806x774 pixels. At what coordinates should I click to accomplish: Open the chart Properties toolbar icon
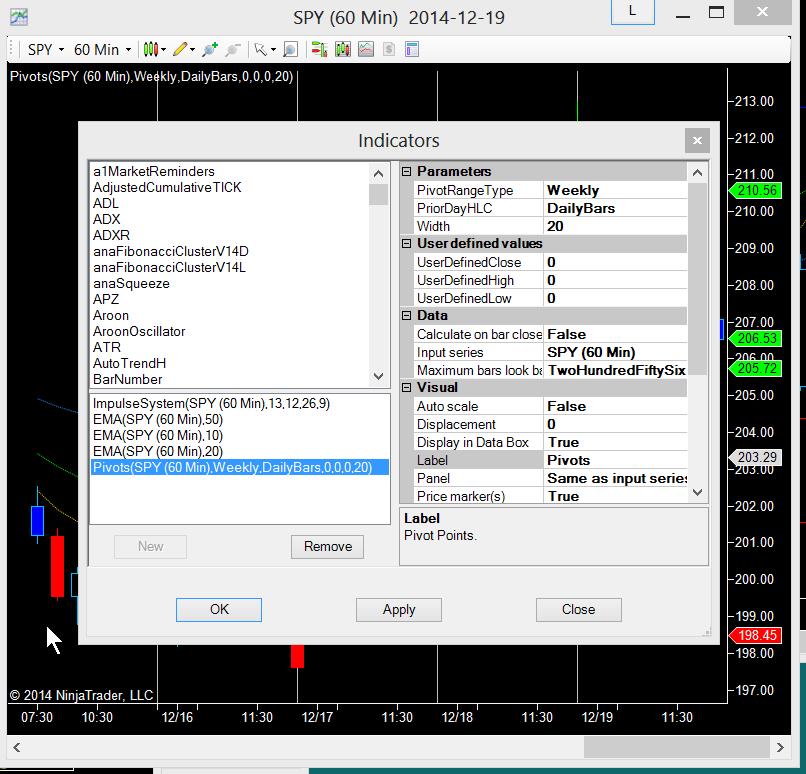point(412,49)
